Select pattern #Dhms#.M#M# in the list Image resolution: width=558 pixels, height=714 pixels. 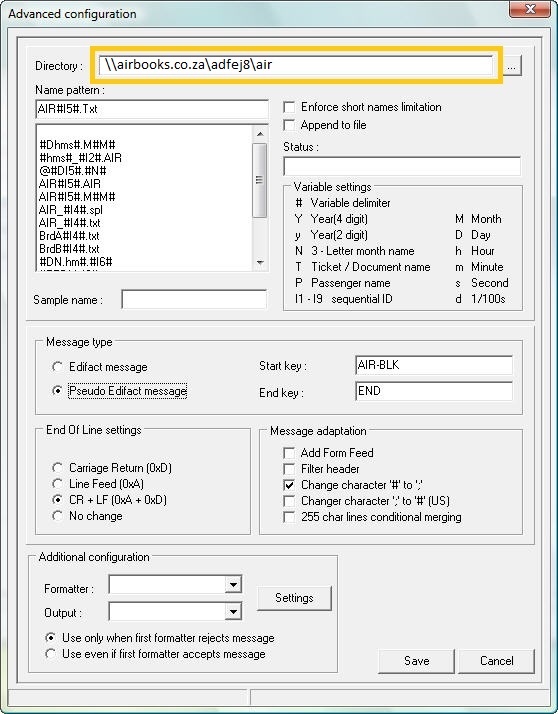(77, 145)
